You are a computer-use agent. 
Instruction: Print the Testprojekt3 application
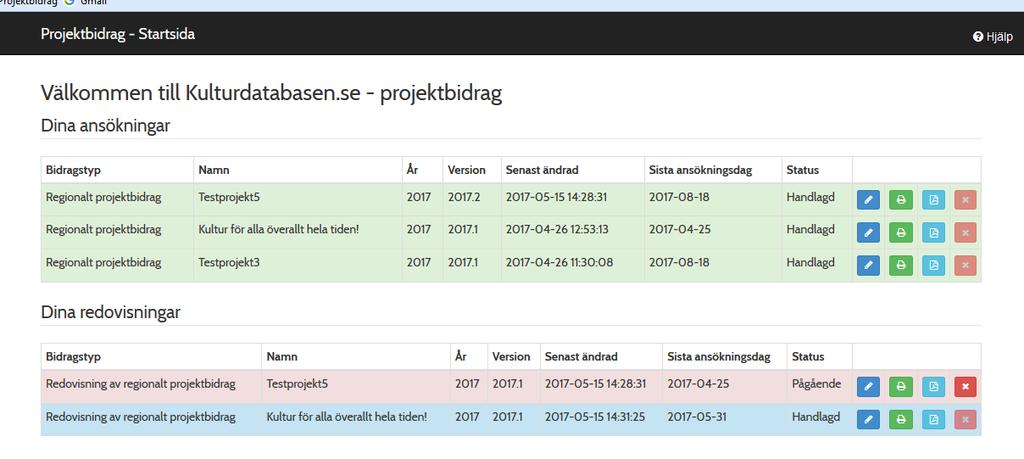(x=901, y=265)
